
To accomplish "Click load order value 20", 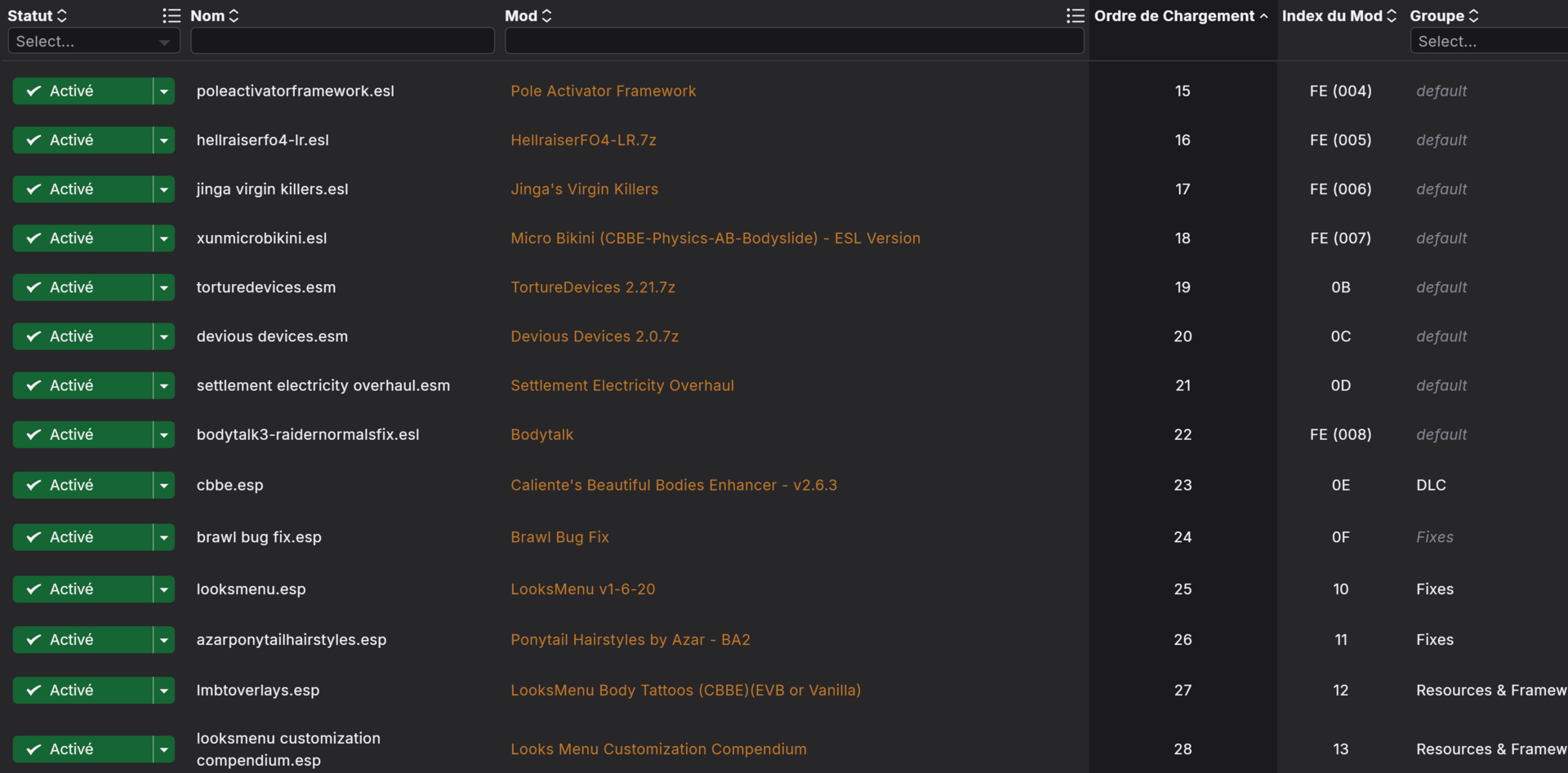I will coord(1183,335).
